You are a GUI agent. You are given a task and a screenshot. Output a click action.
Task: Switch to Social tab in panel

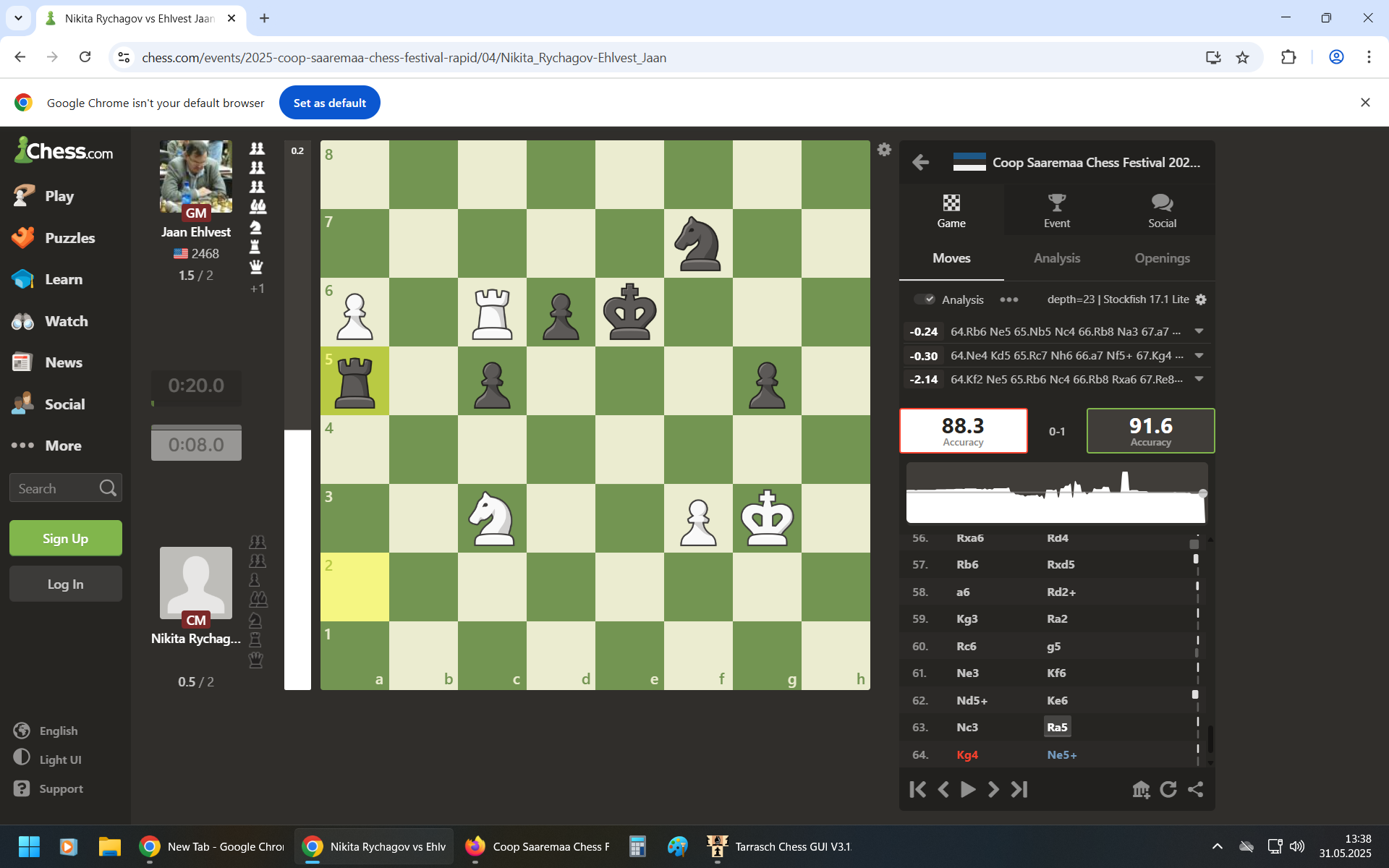(1162, 210)
